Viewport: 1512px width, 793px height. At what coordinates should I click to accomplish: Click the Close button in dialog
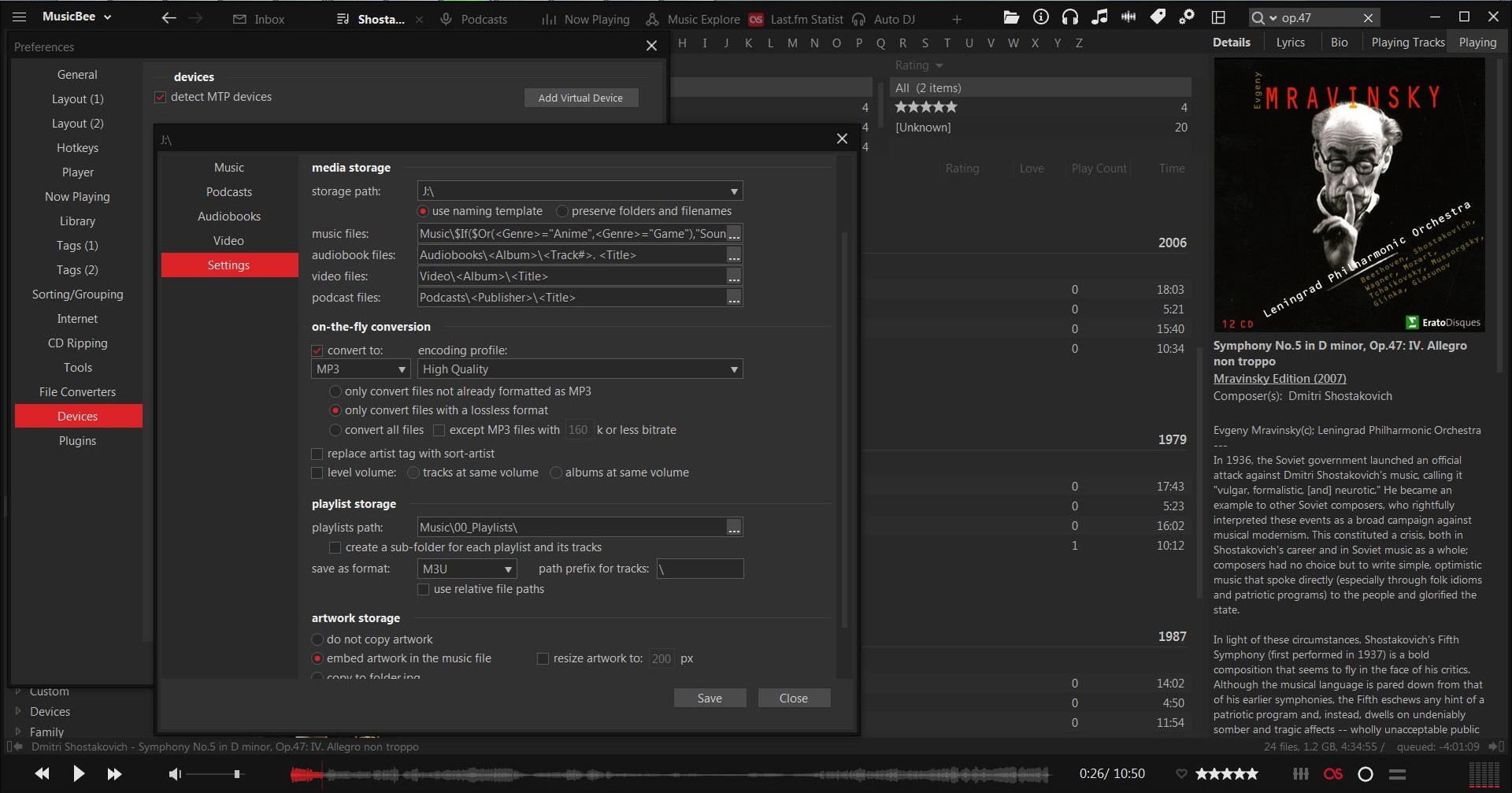(794, 699)
